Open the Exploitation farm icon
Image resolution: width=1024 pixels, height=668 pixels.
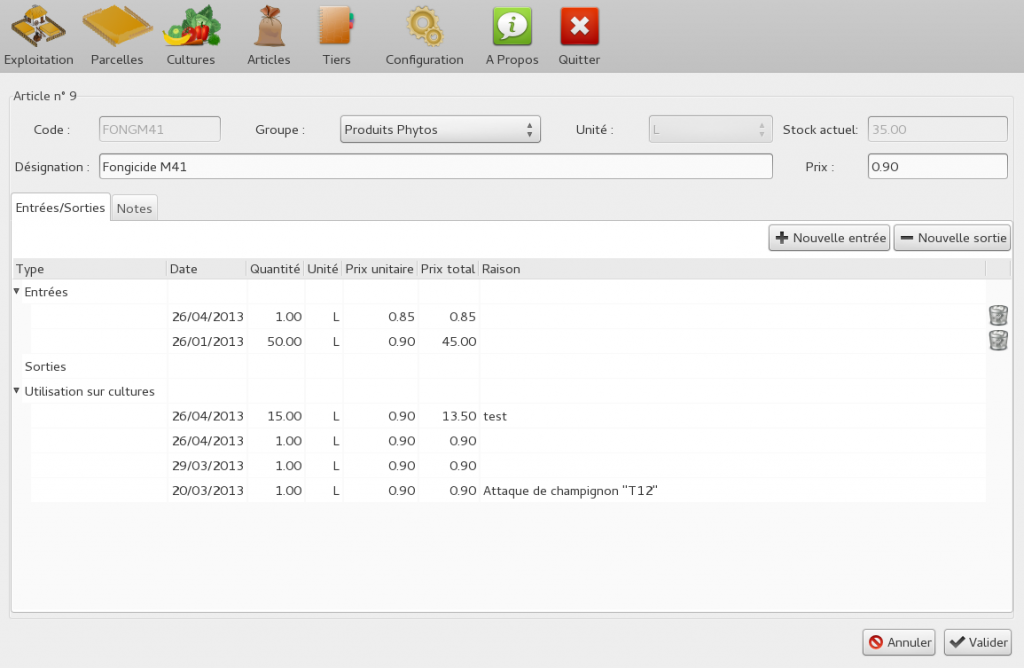point(38,27)
